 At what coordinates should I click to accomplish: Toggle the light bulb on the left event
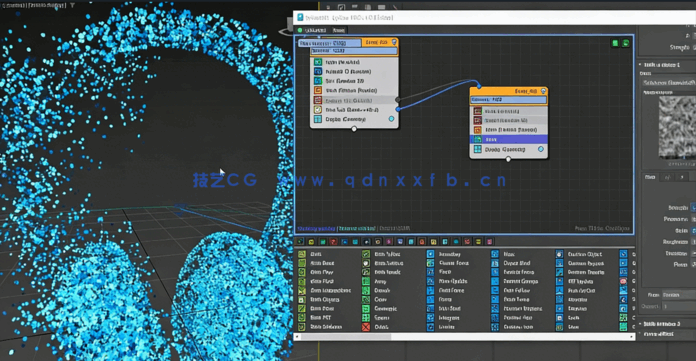[x=394, y=42]
